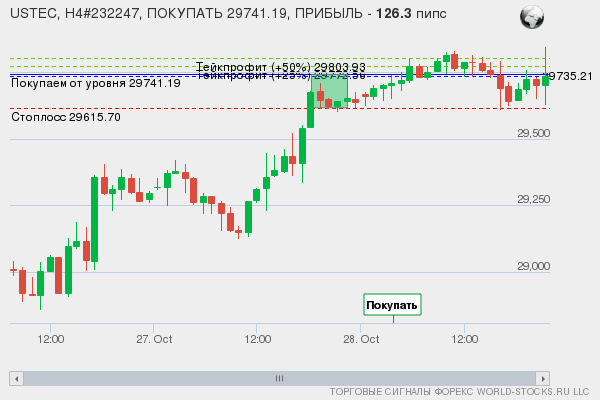Click the '27. Oct' date axis label

click(154, 339)
